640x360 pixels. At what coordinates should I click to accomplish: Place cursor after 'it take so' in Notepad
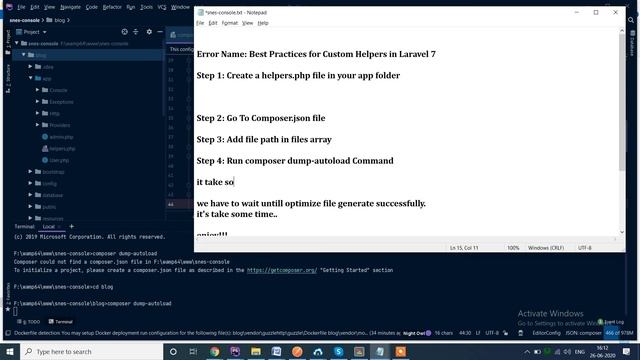(x=234, y=182)
